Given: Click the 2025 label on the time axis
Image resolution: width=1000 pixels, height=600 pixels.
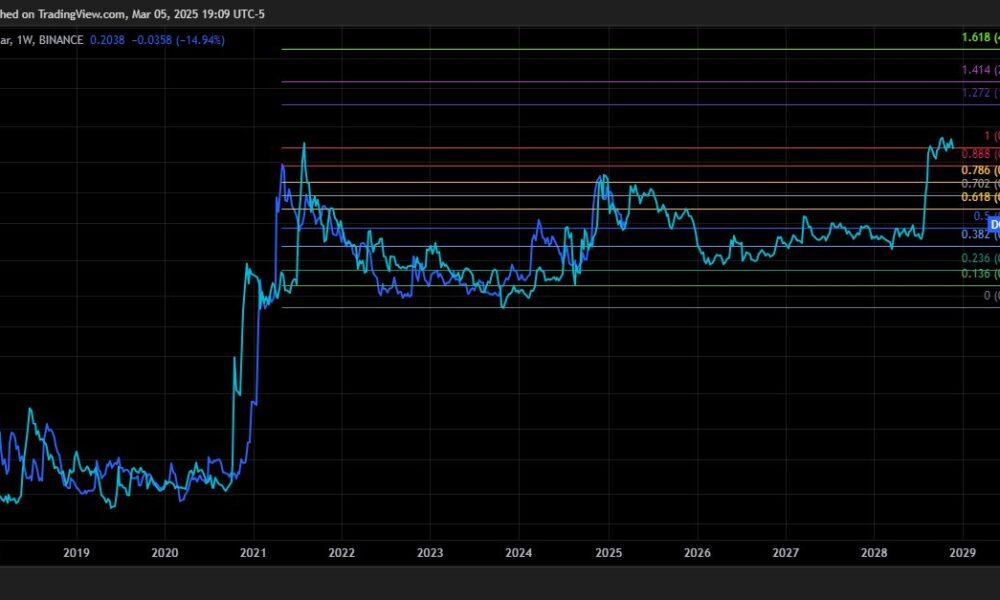Looking at the screenshot, I should click(x=609, y=552).
